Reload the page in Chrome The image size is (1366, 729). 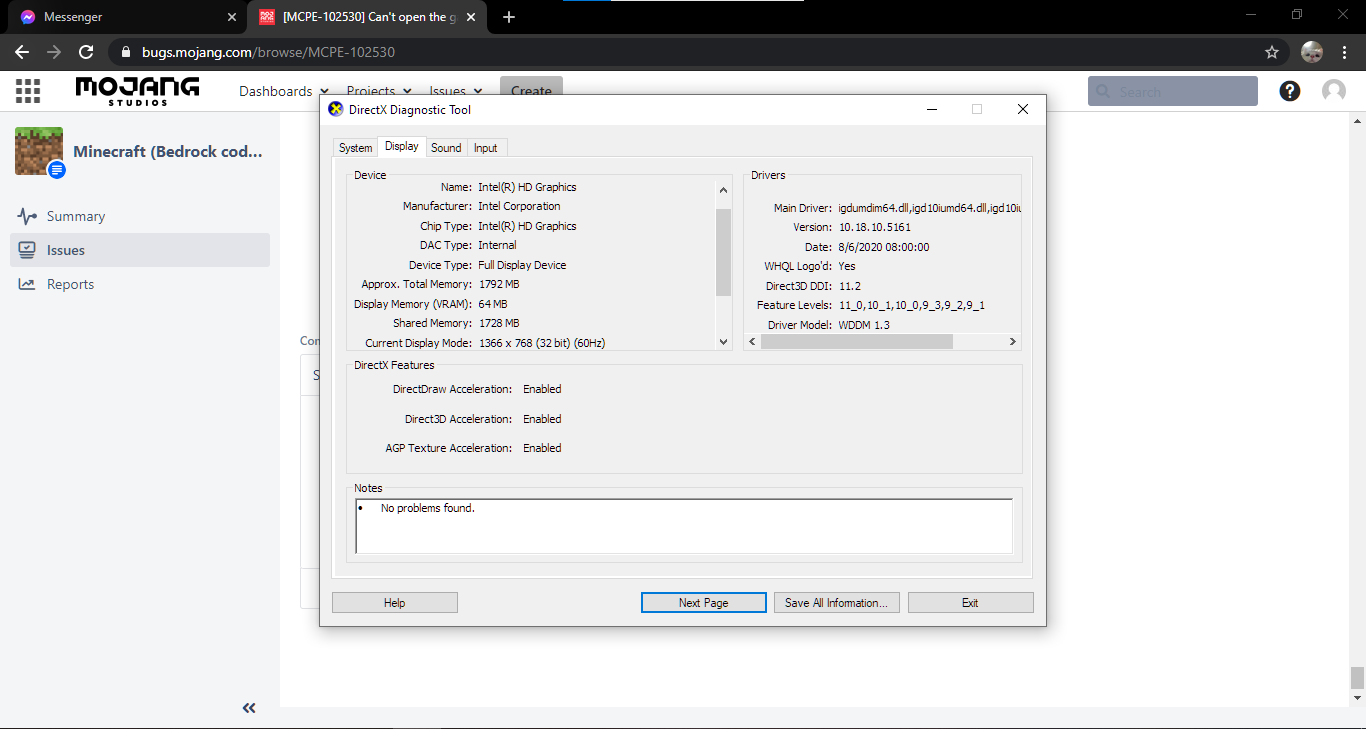click(86, 52)
